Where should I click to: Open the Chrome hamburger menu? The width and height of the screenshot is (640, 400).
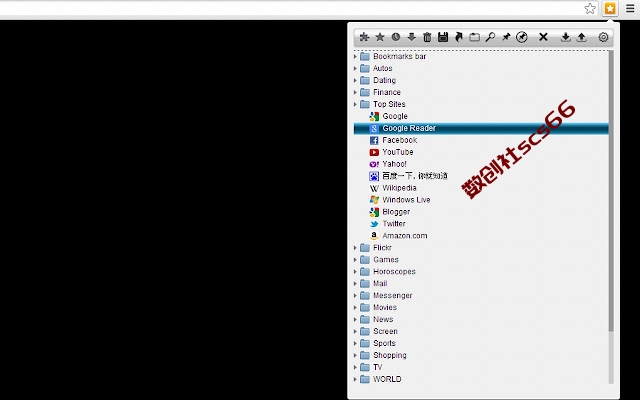[630, 8]
